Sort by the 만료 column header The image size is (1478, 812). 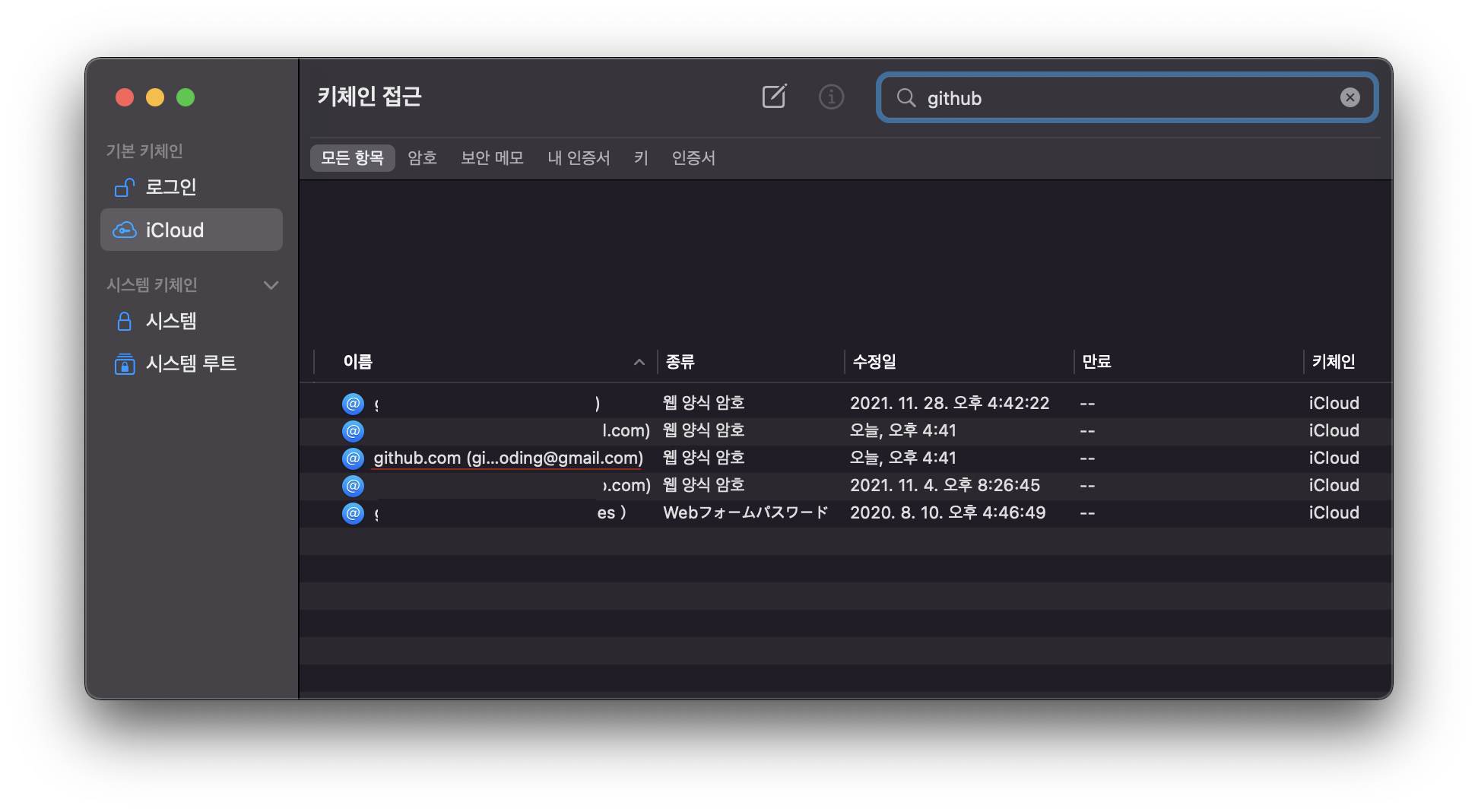point(1189,362)
